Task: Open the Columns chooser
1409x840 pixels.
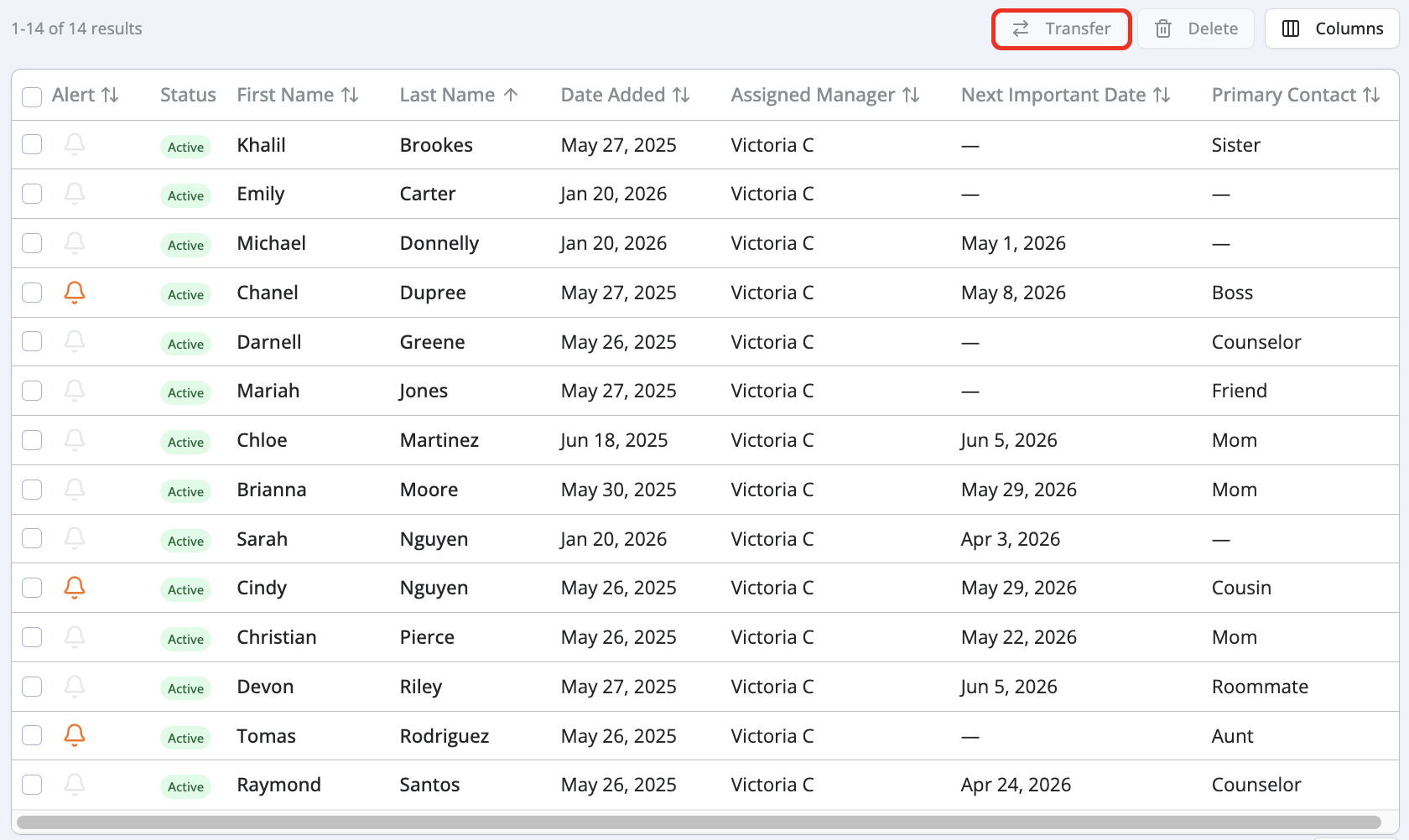Action: pos(1332,29)
